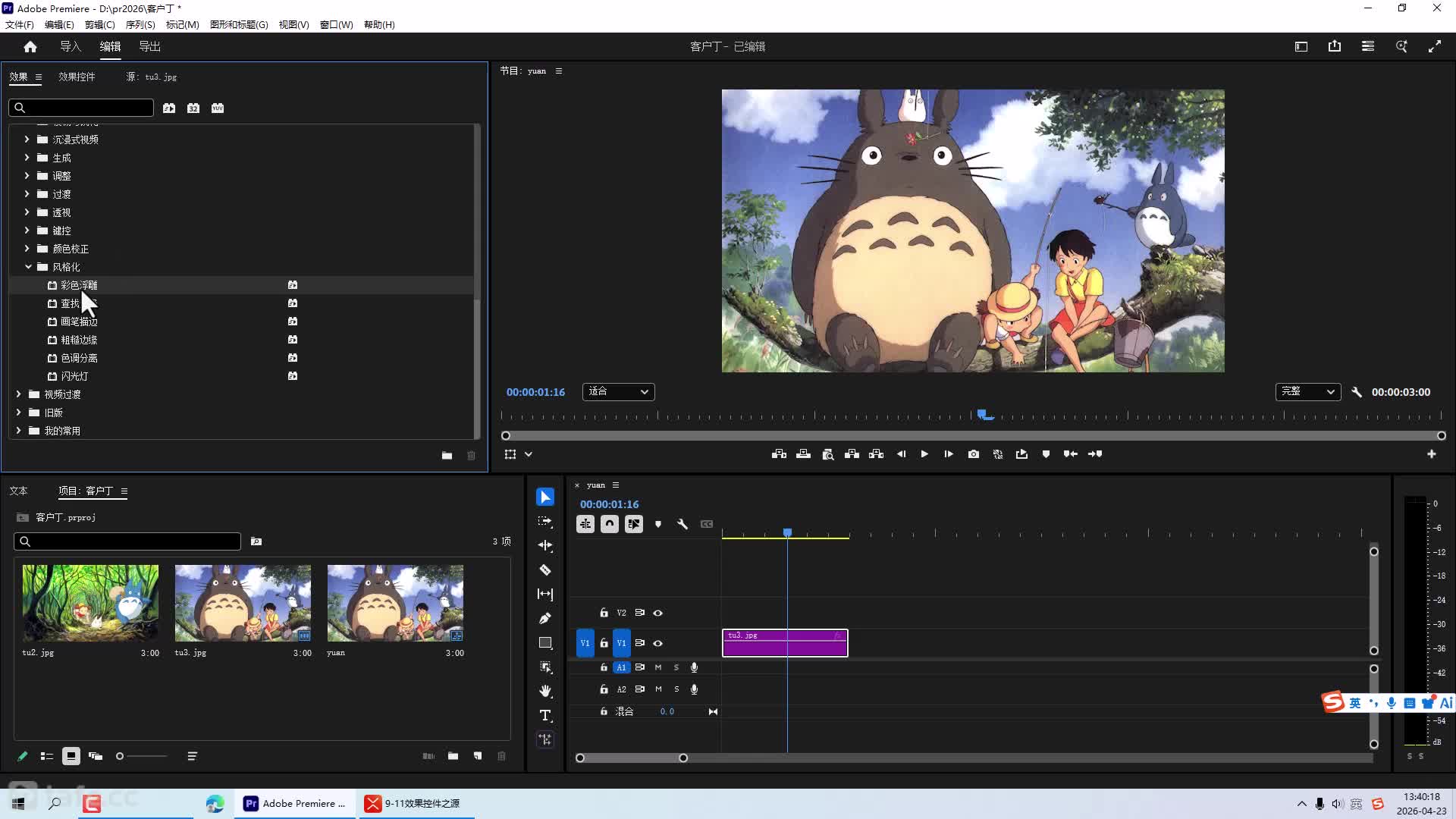Collapse the 风格化 effects folder
Screen dimensions: 1456x819
(28, 267)
